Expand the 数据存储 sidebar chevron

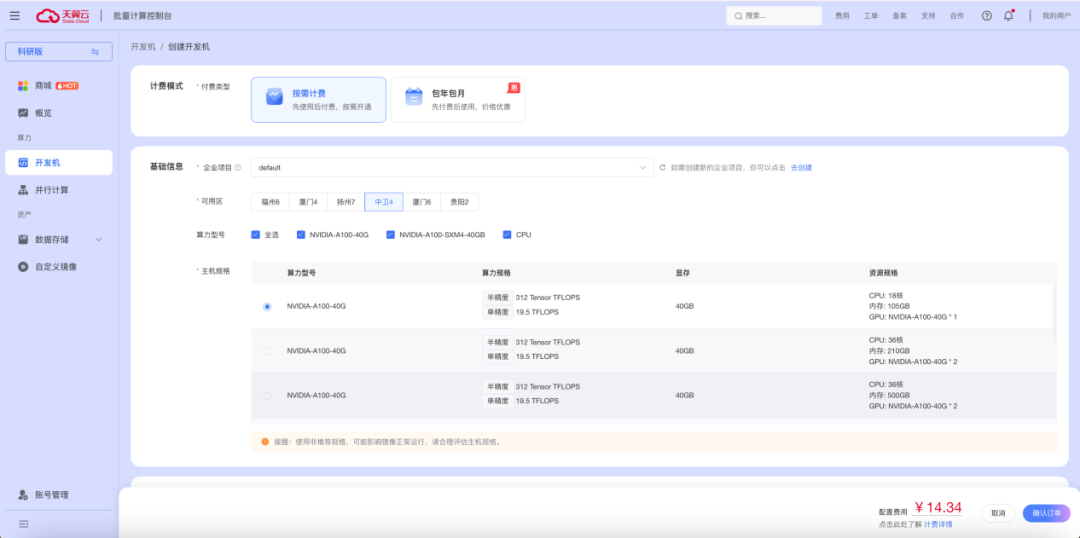tap(98, 240)
